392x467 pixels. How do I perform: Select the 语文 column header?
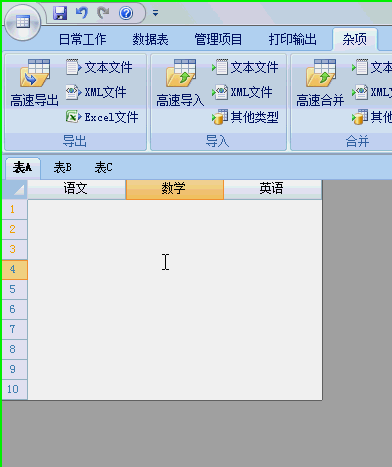point(76,189)
